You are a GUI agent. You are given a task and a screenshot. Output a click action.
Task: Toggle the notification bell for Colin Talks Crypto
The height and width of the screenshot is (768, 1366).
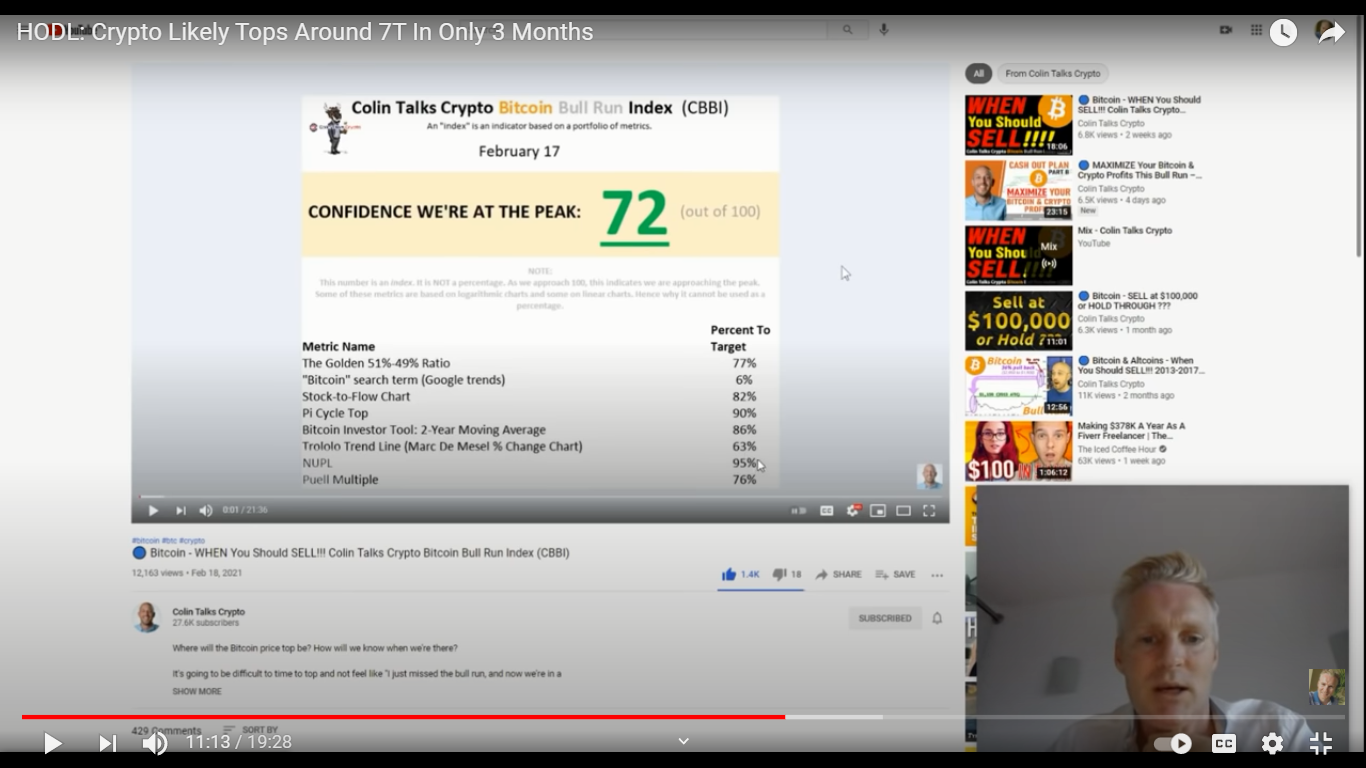tap(937, 618)
